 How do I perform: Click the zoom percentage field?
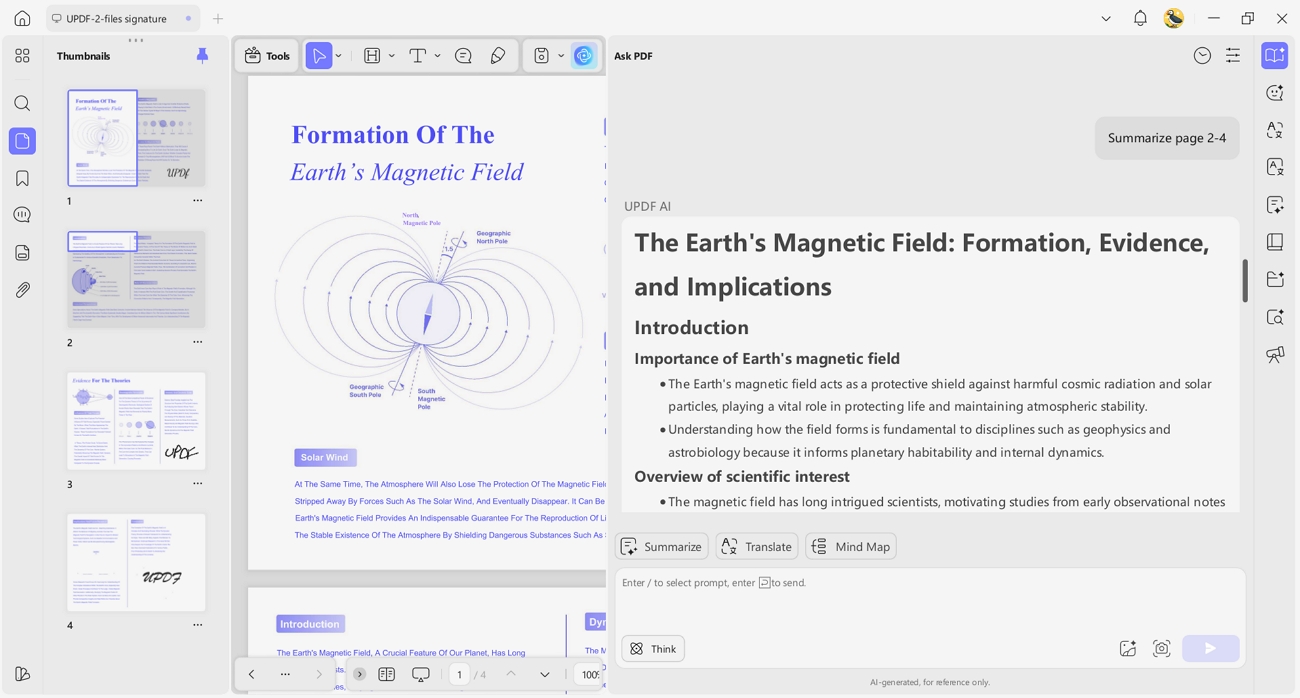pyautogui.click(x=589, y=675)
